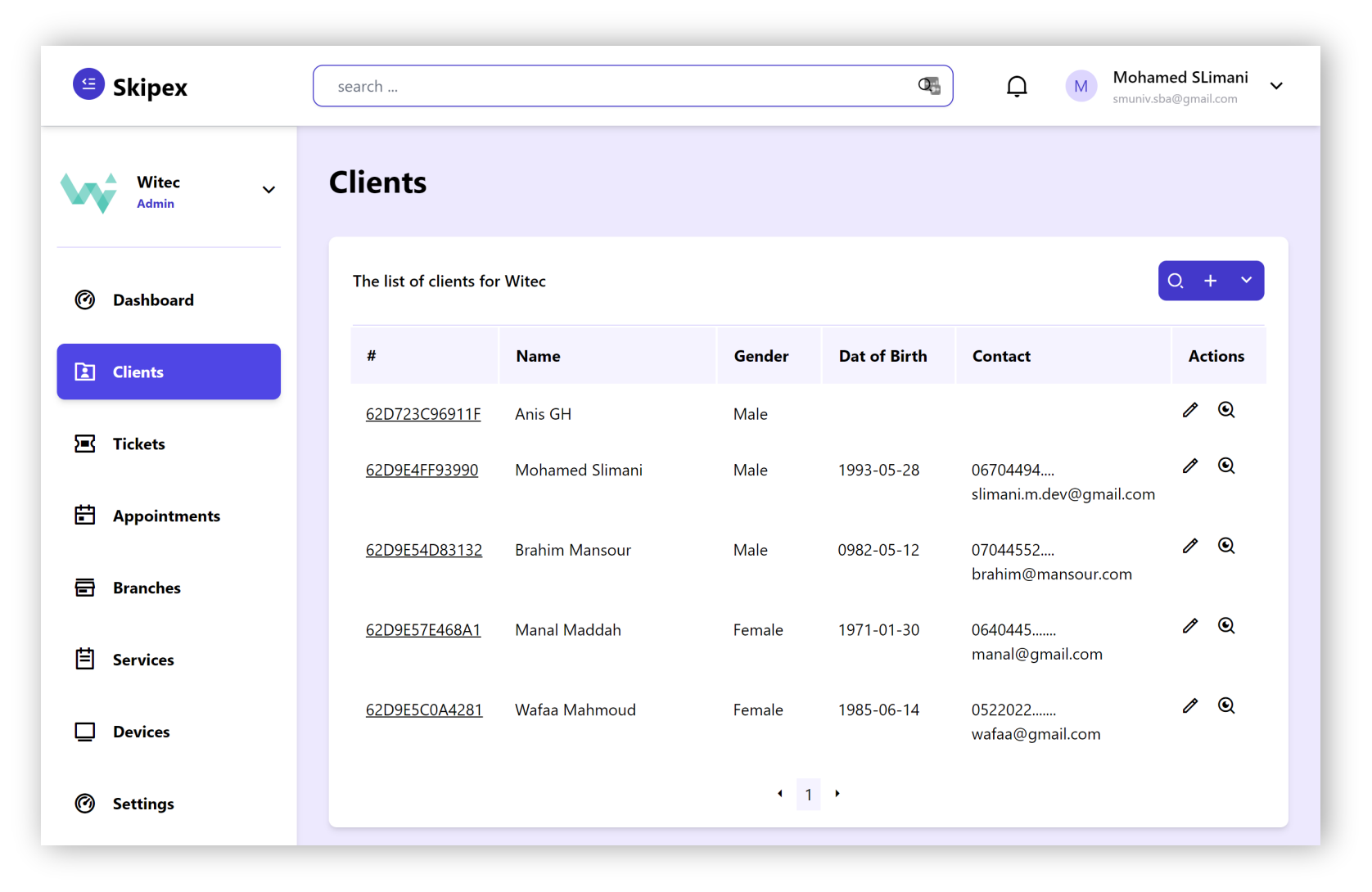Expand clients list actions dropdown chevron
The image size is (1372, 892).
pyautogui.click(x=1246, y=280)
